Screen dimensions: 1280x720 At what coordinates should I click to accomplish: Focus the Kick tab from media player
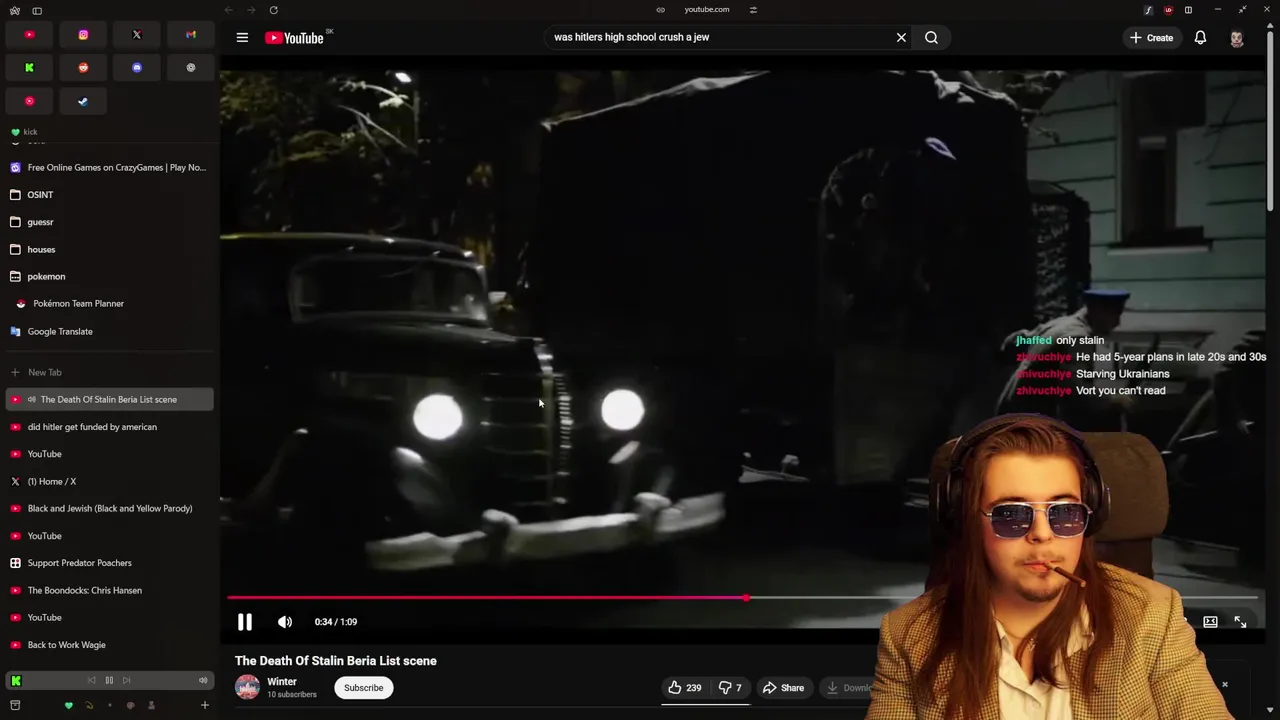point(16,681)
